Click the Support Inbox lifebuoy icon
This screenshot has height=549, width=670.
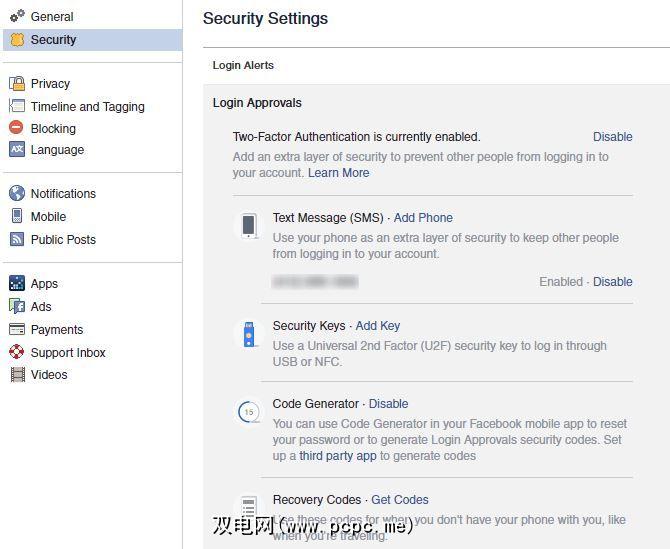coord(17,352)
